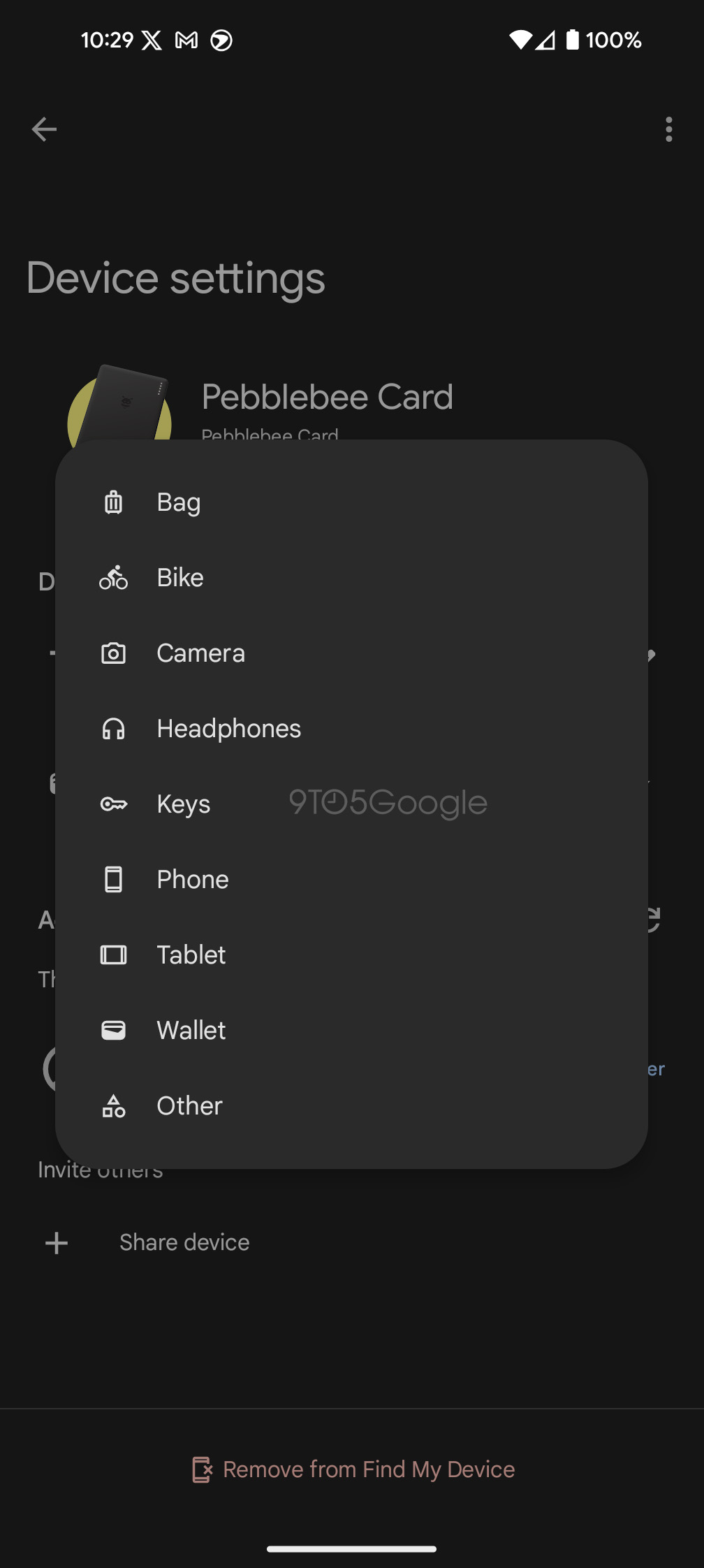
Task: Select the Camera category icon
Action: point(113,653)
